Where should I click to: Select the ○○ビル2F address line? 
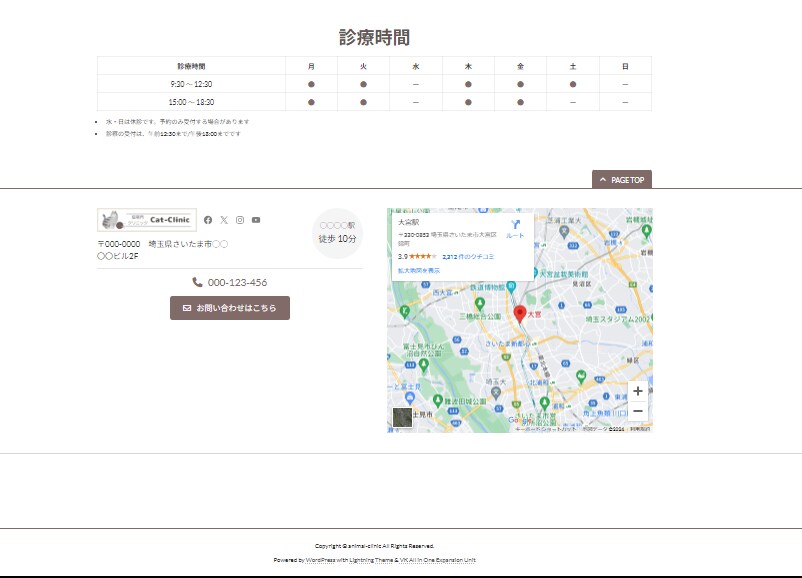[x=118, y=256]
